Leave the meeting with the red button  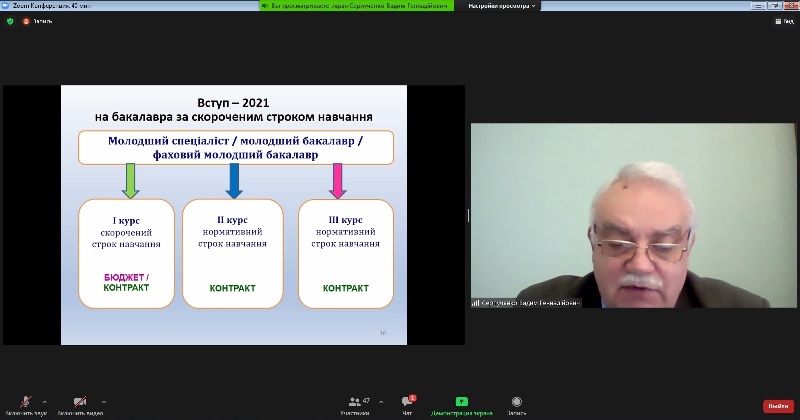(779, 406)
